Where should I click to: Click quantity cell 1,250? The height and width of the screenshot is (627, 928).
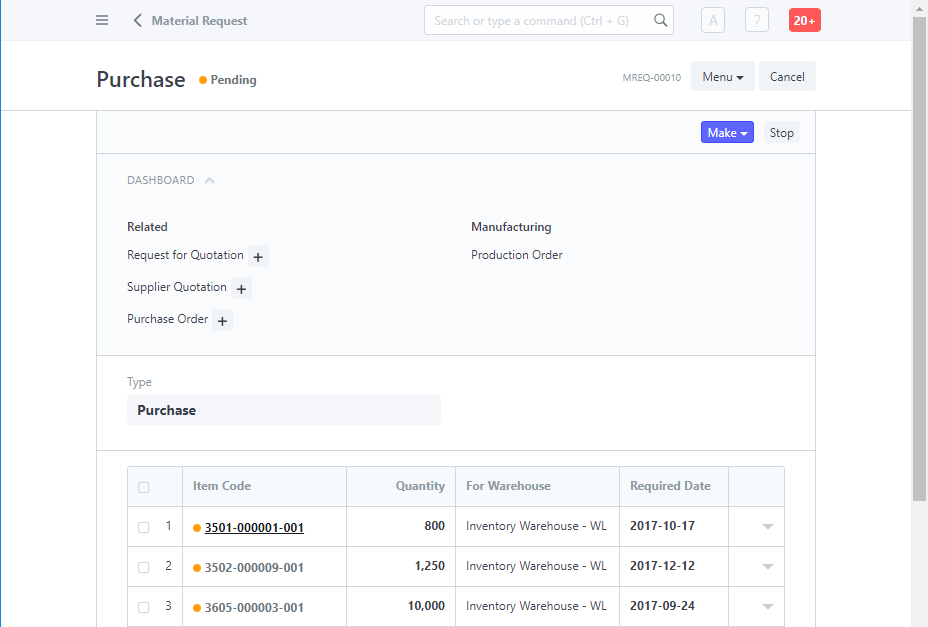tap(401, 567)
